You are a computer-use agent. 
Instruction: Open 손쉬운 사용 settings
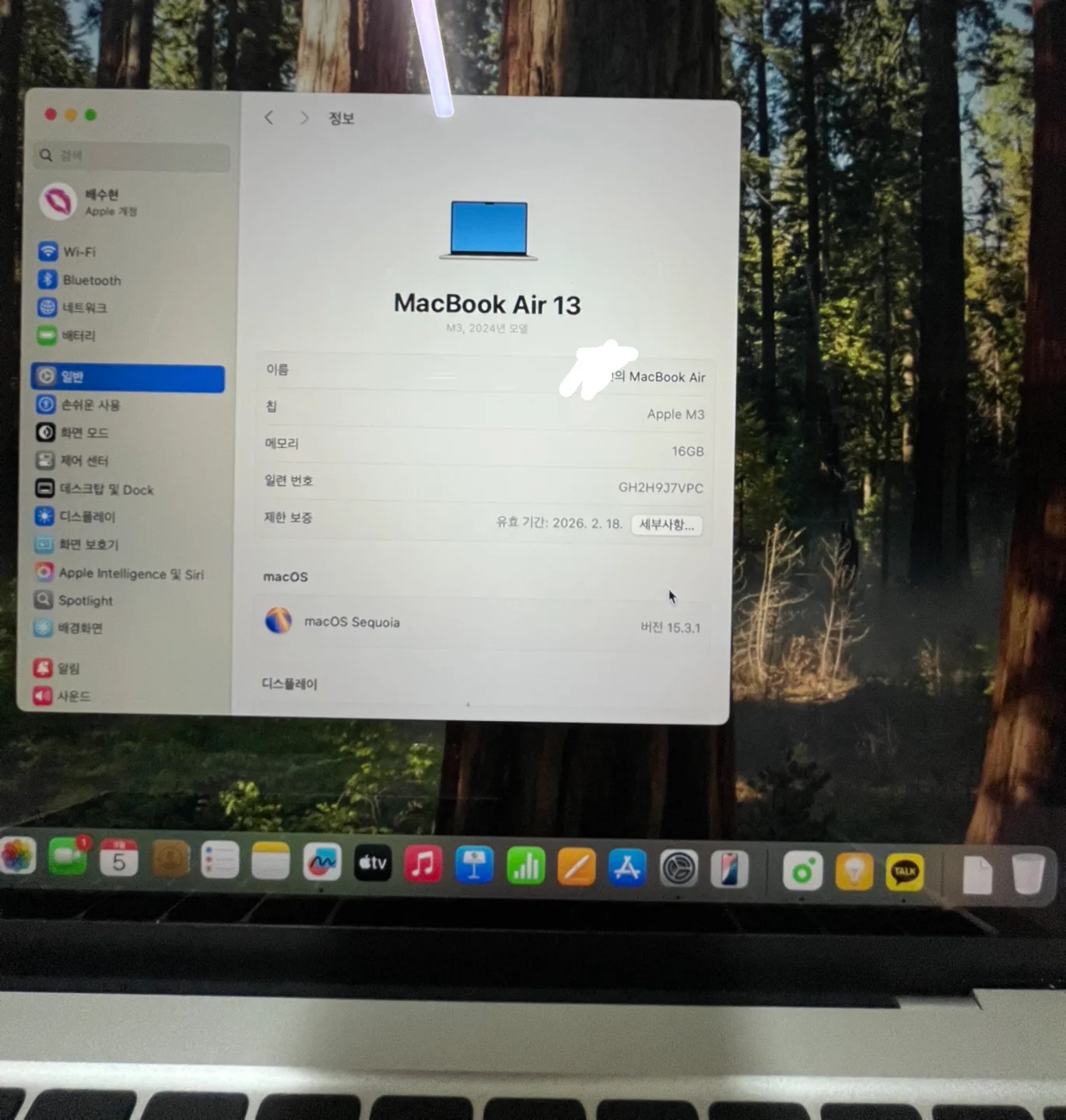point(78,404)
